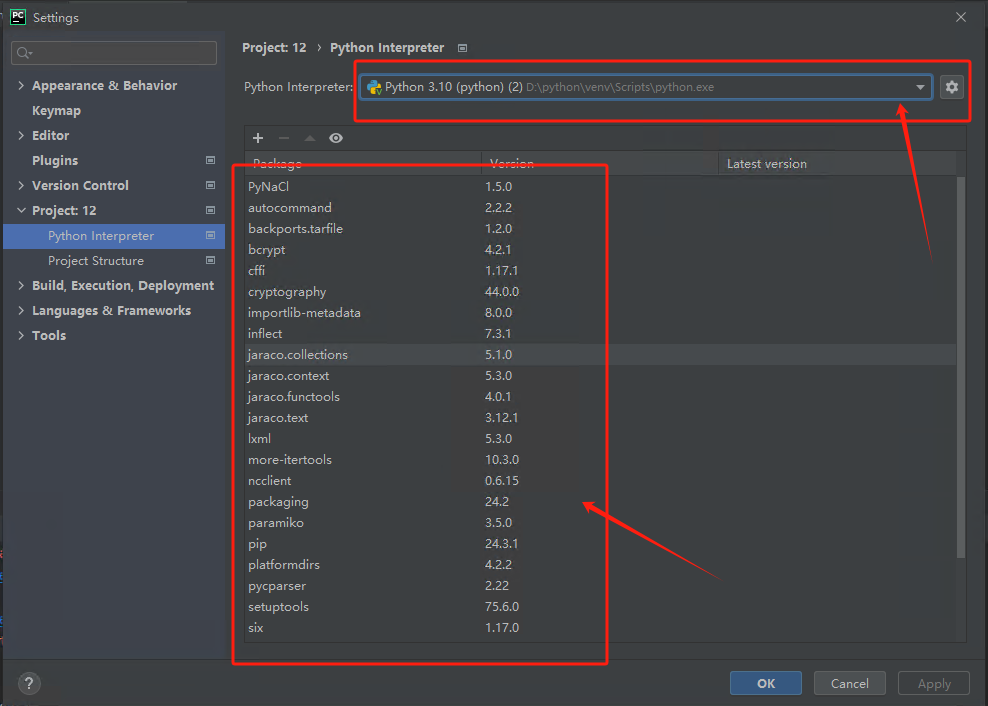Select the autocommand package row
Viewport: 988px width, 706px height.
pyautogui.click(x=600, y=207)
